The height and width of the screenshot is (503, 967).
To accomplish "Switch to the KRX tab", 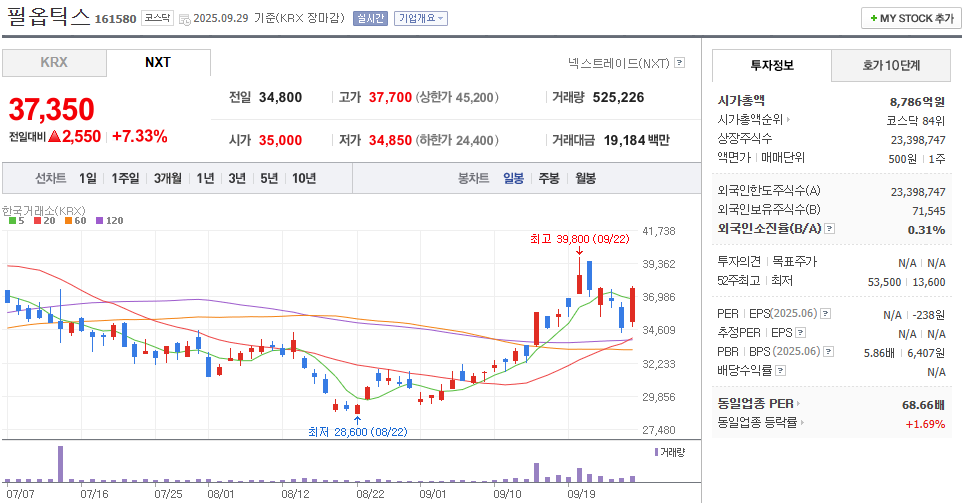I will pos(54,63).
